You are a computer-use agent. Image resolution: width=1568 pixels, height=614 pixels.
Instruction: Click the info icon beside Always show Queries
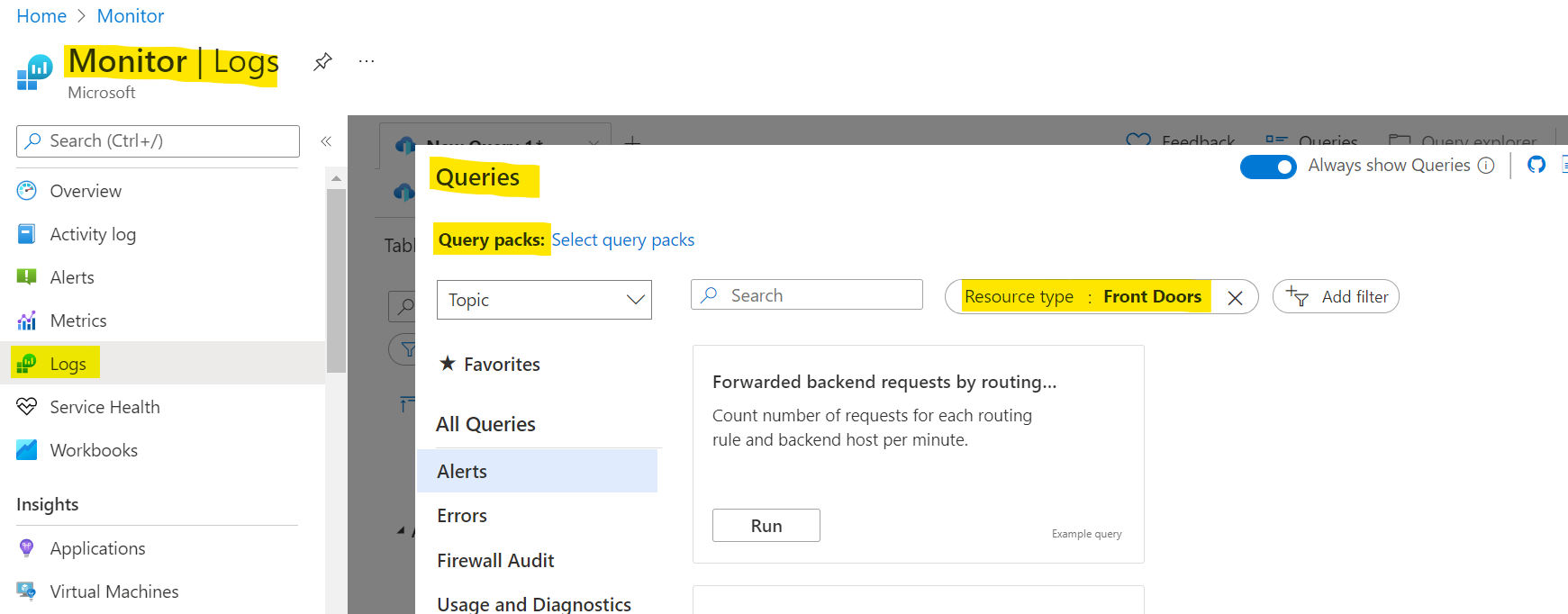pos(1487,166)
